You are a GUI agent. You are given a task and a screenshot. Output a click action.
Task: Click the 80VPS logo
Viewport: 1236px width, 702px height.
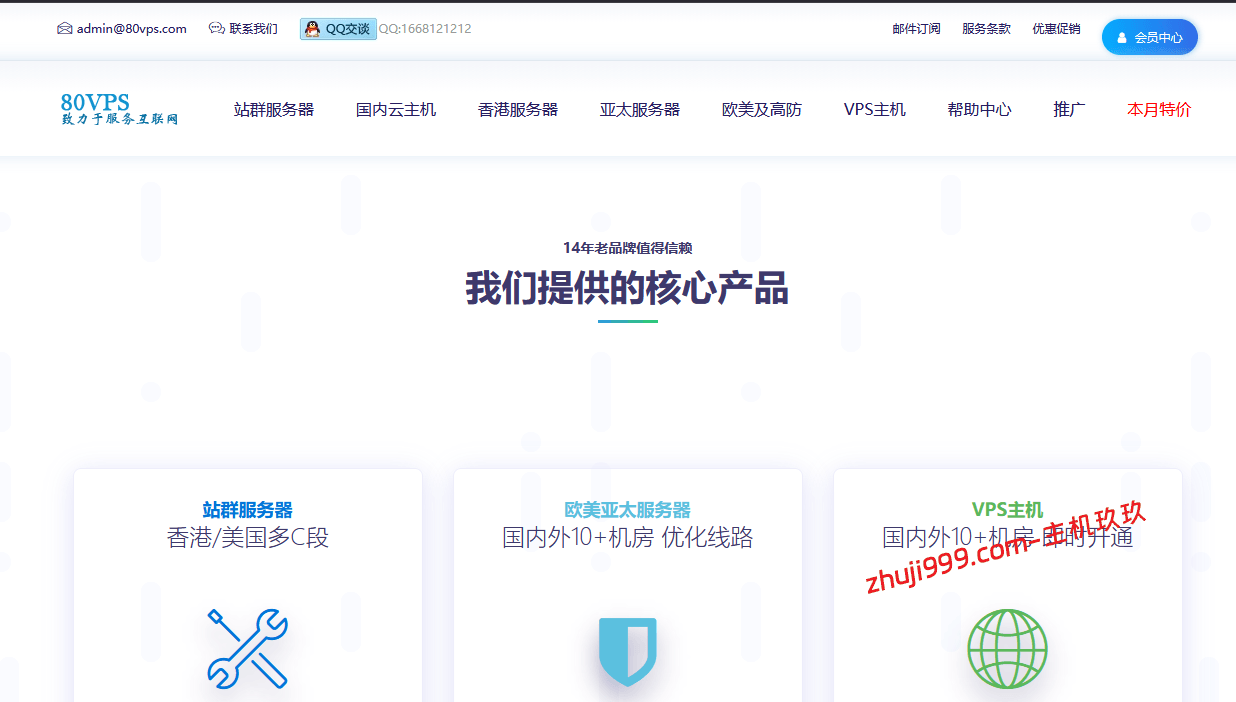pyautogui.click(x=119, y=108)
